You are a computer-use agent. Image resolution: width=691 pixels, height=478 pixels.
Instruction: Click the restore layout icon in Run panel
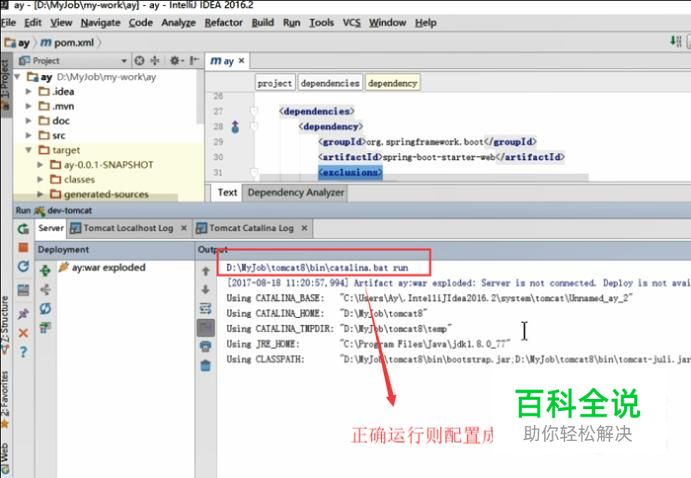coord(23,289)
